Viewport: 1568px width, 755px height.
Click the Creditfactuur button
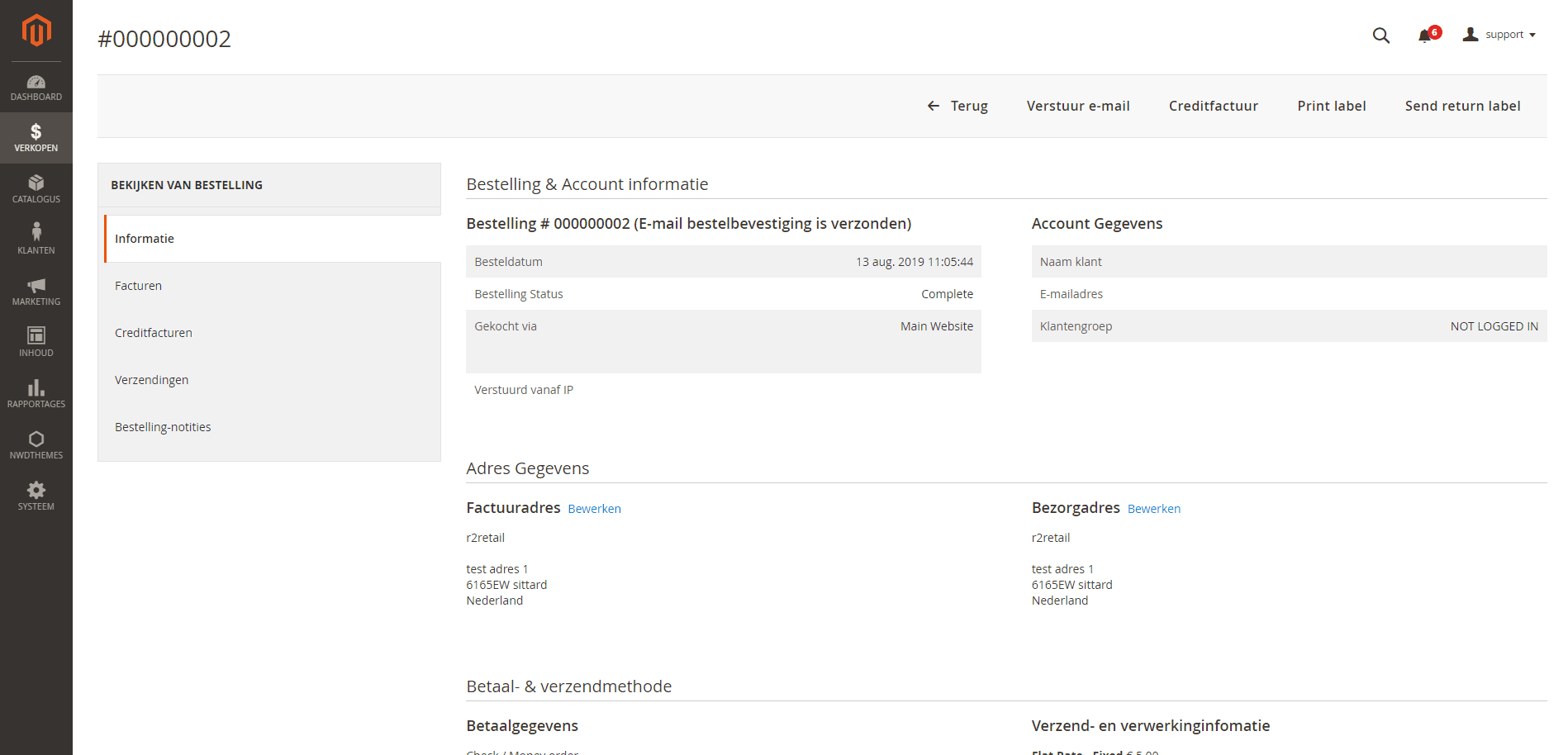pos(1213,106)
